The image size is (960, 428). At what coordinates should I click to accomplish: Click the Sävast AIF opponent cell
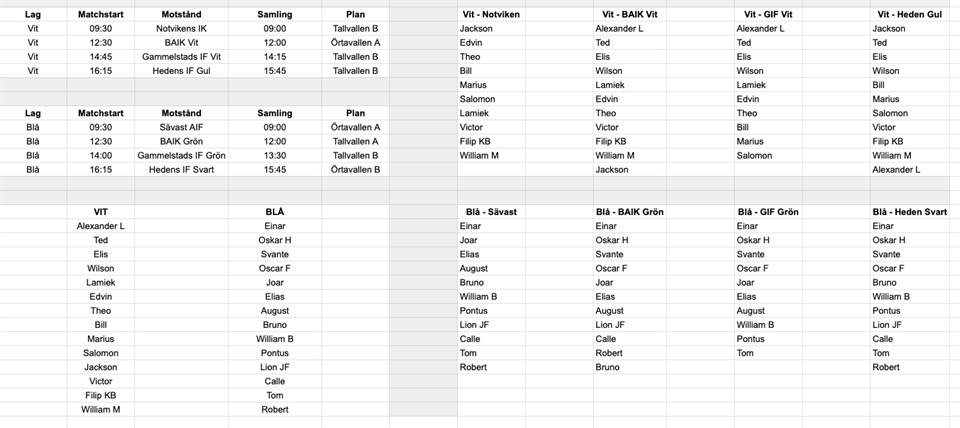(x=181, y=128)
